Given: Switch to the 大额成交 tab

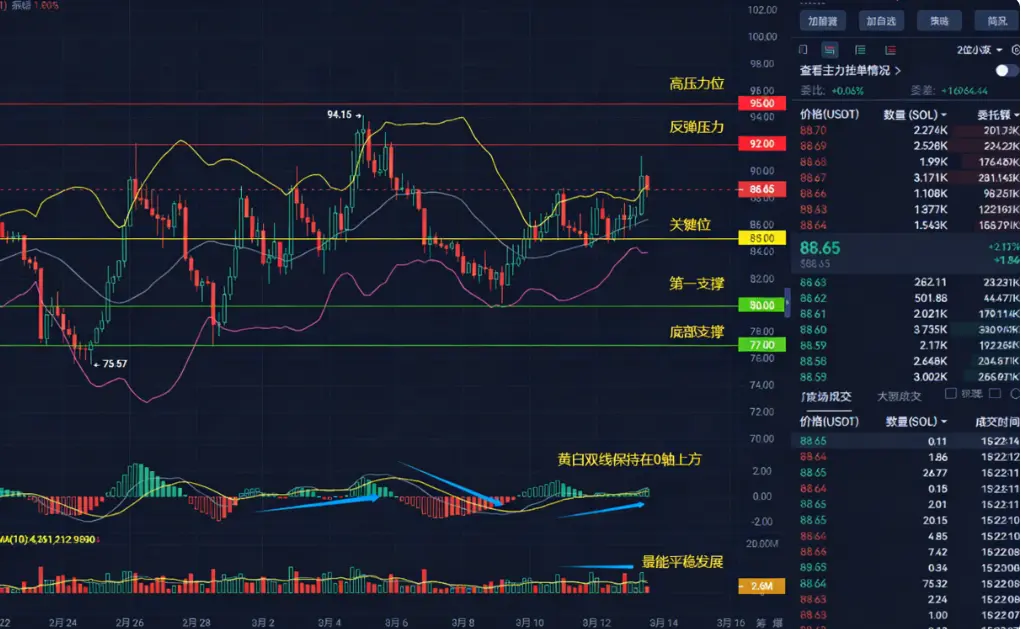Looking at the screenshot, I should pos(899,396).
